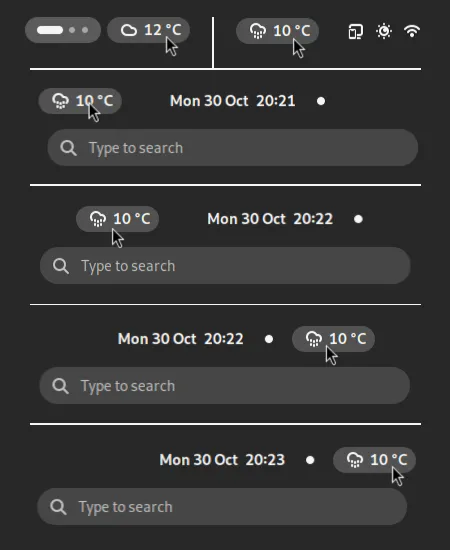450x550 pixels.
Task: Focus the search field below the 20:21 clock
Action: coord(233,148)
